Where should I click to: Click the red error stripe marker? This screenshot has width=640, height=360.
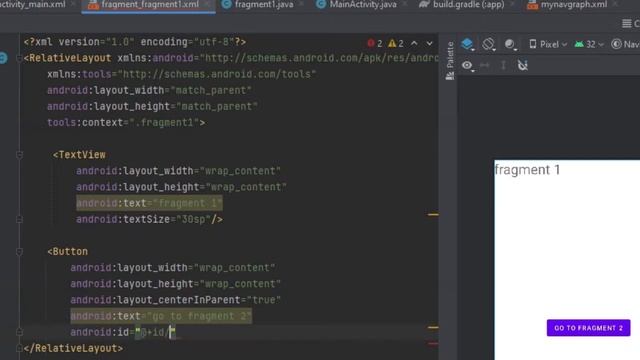pyautogui.click(x=433, y=344)
